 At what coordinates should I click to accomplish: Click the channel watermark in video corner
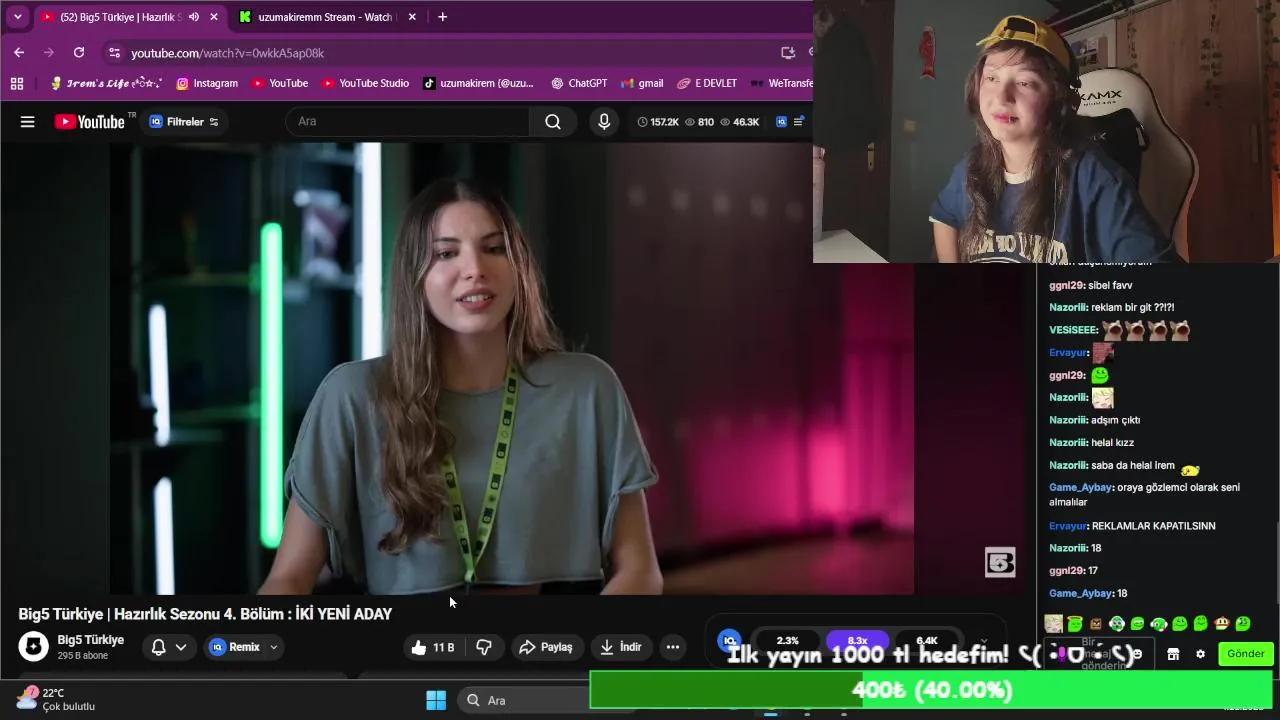pyautogui.click(x=1000, y=562)
